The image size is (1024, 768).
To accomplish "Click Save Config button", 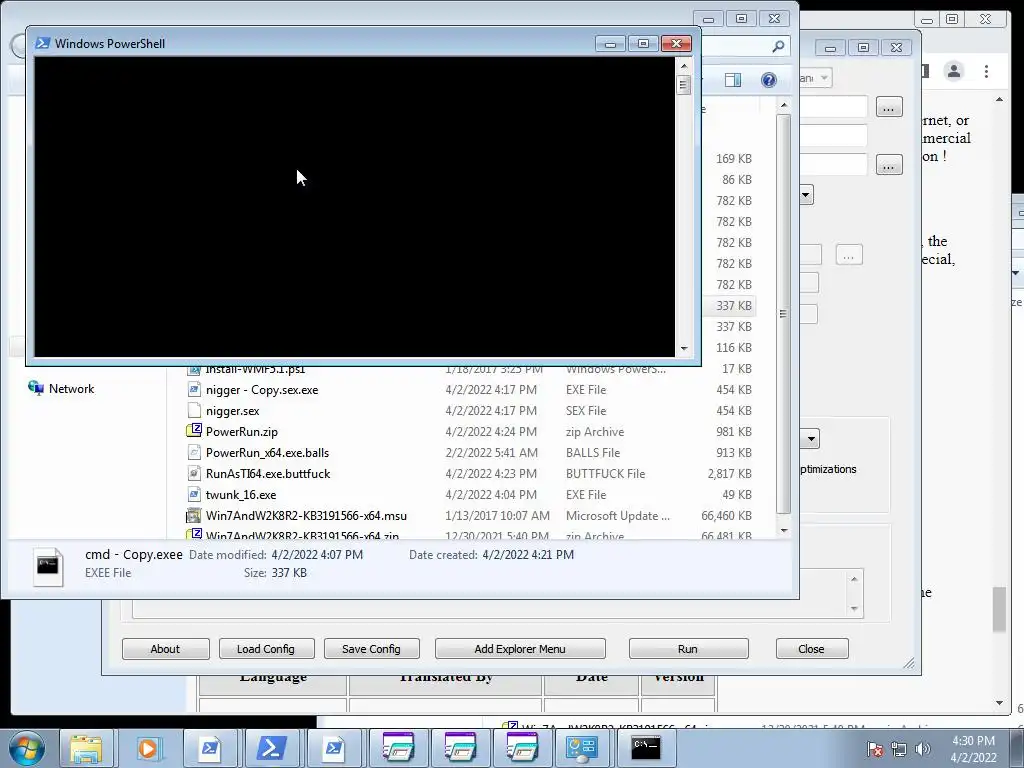I will point(371,649).
